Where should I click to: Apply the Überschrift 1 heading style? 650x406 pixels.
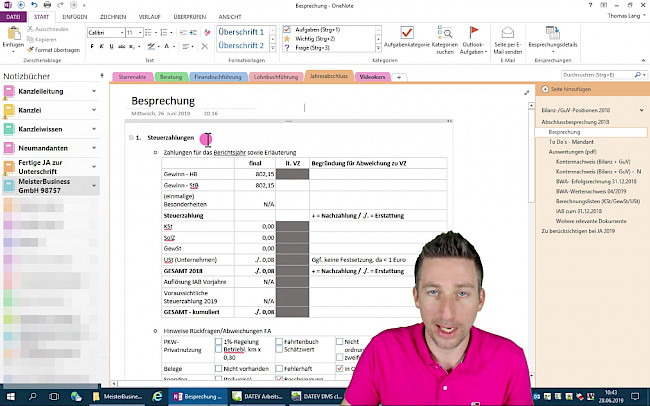[241, 32]
